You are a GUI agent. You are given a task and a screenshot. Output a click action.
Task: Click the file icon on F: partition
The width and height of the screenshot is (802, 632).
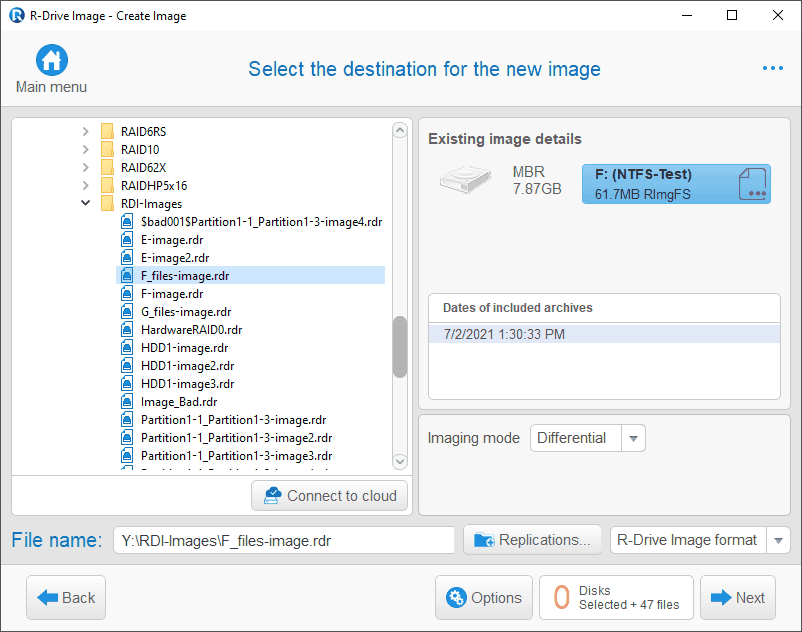tap(752, 184)
